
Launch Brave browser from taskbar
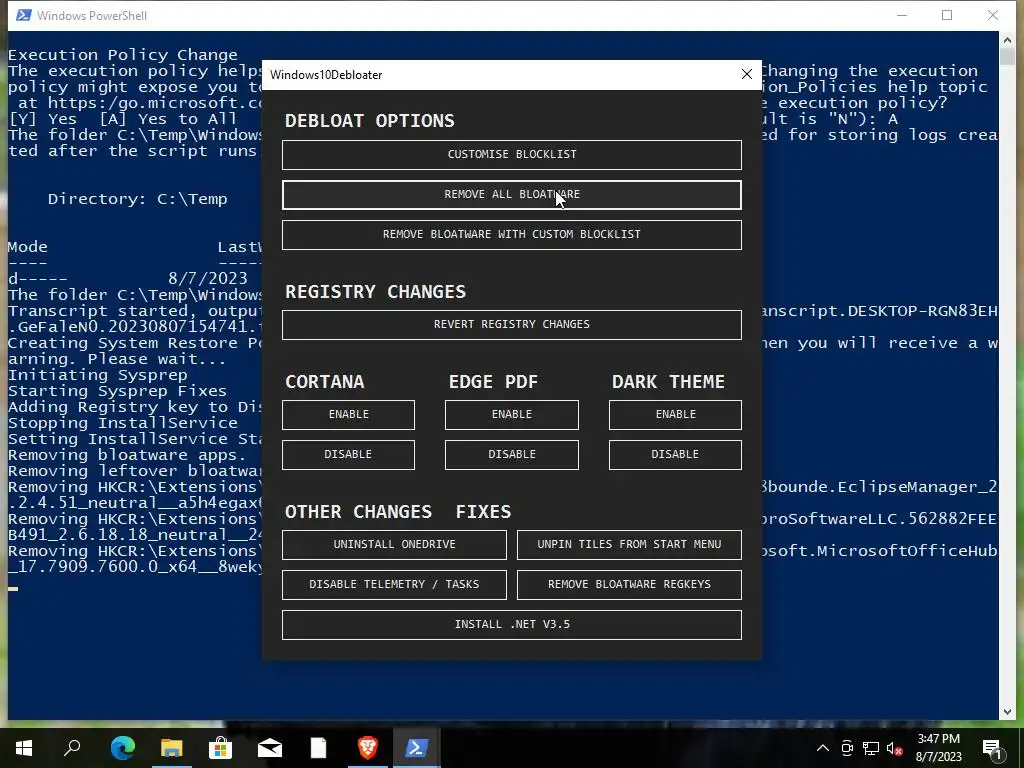click(x=368, y=748)
